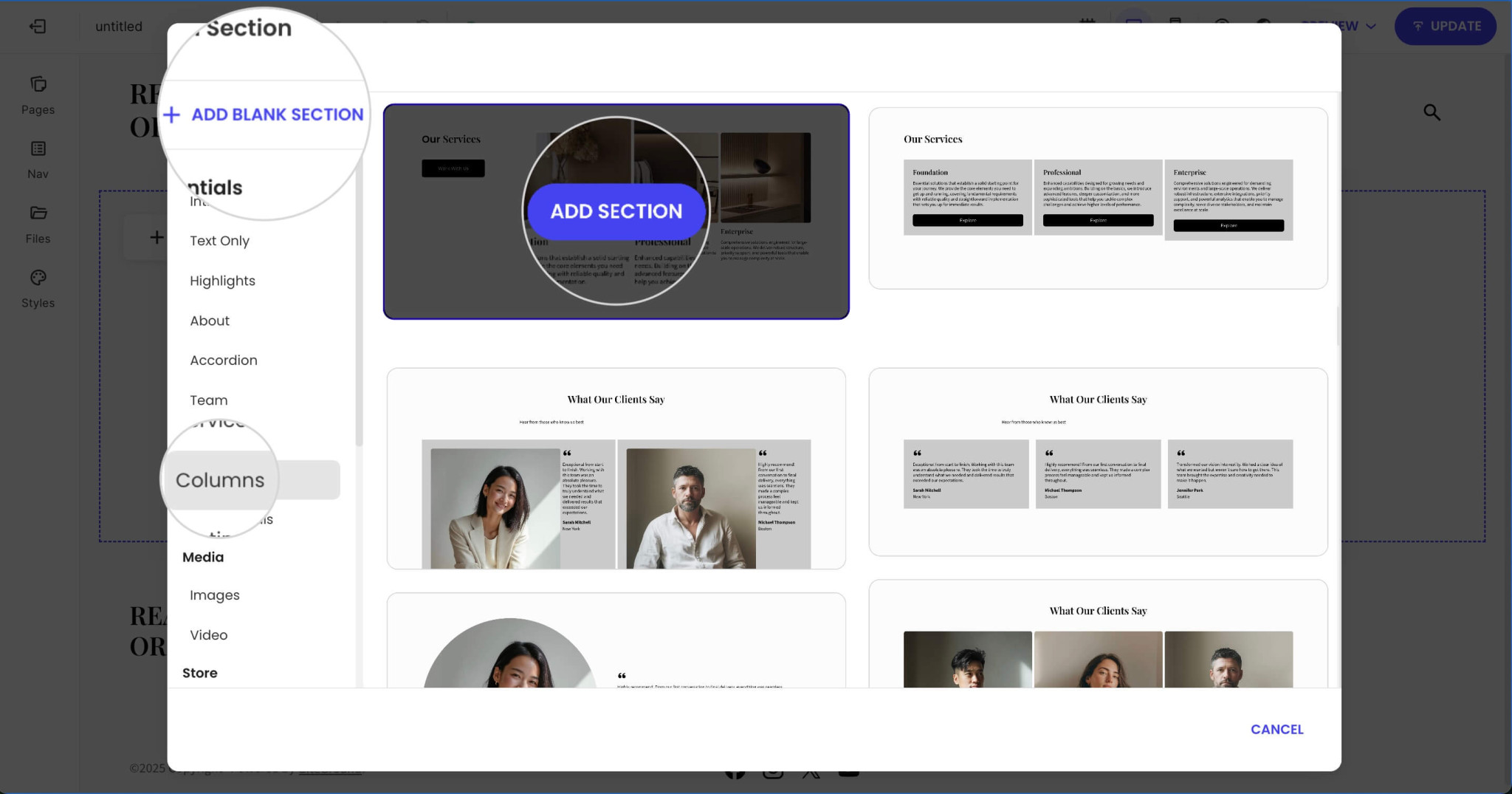Choose the three text quotes testimonial template
The width and height of the screenshot is (1512, 794).
point(1098,462)
